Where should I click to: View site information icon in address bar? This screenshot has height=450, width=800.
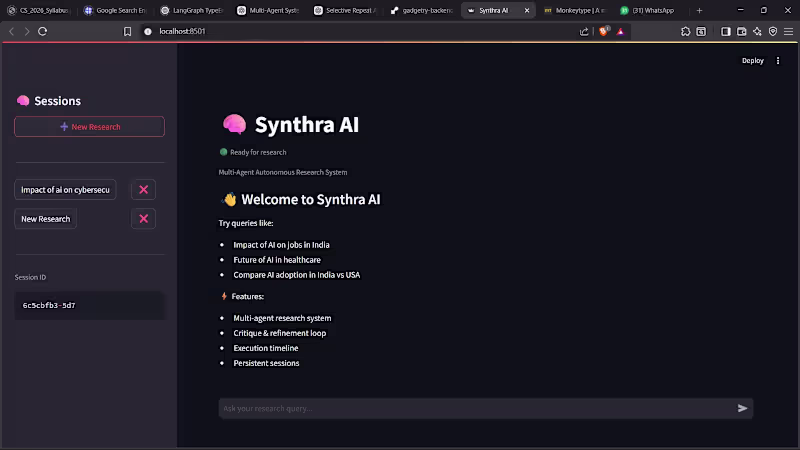(147, 31)
